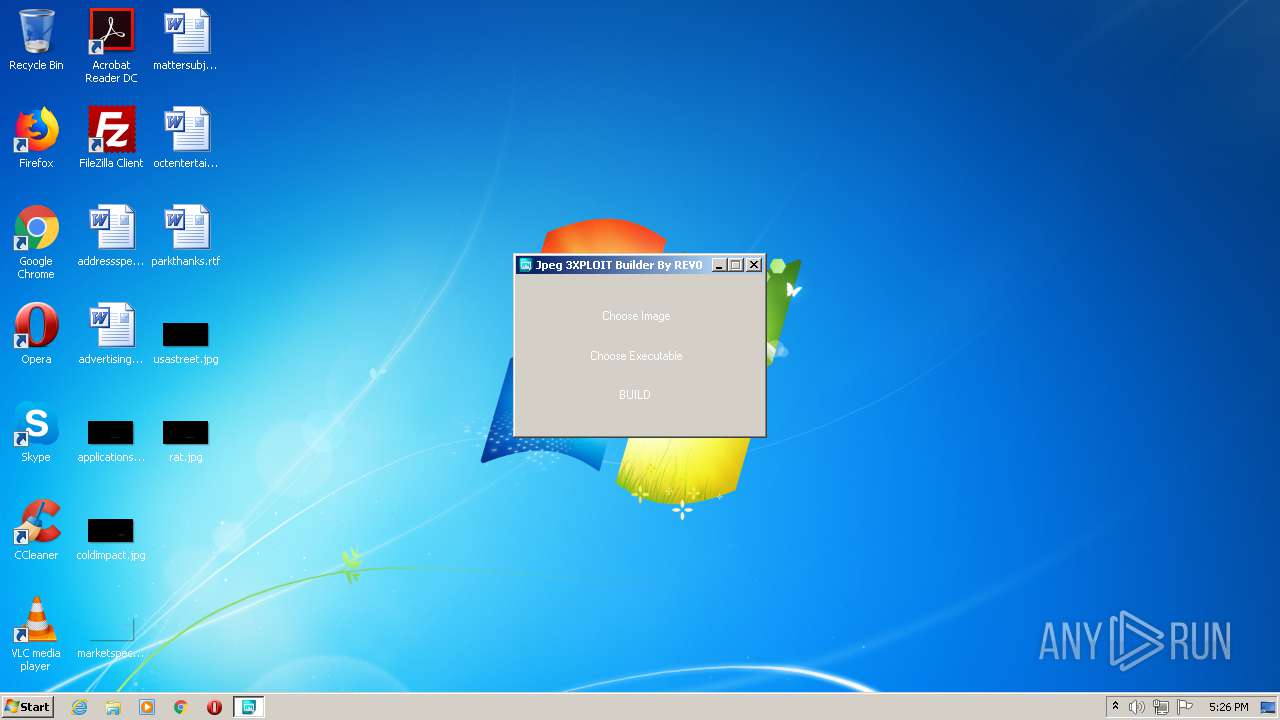Select the usastreet.jpg image file
The height and width of the screenshot is (720, 1280).
pyautogui.click(x=185, y=343)
